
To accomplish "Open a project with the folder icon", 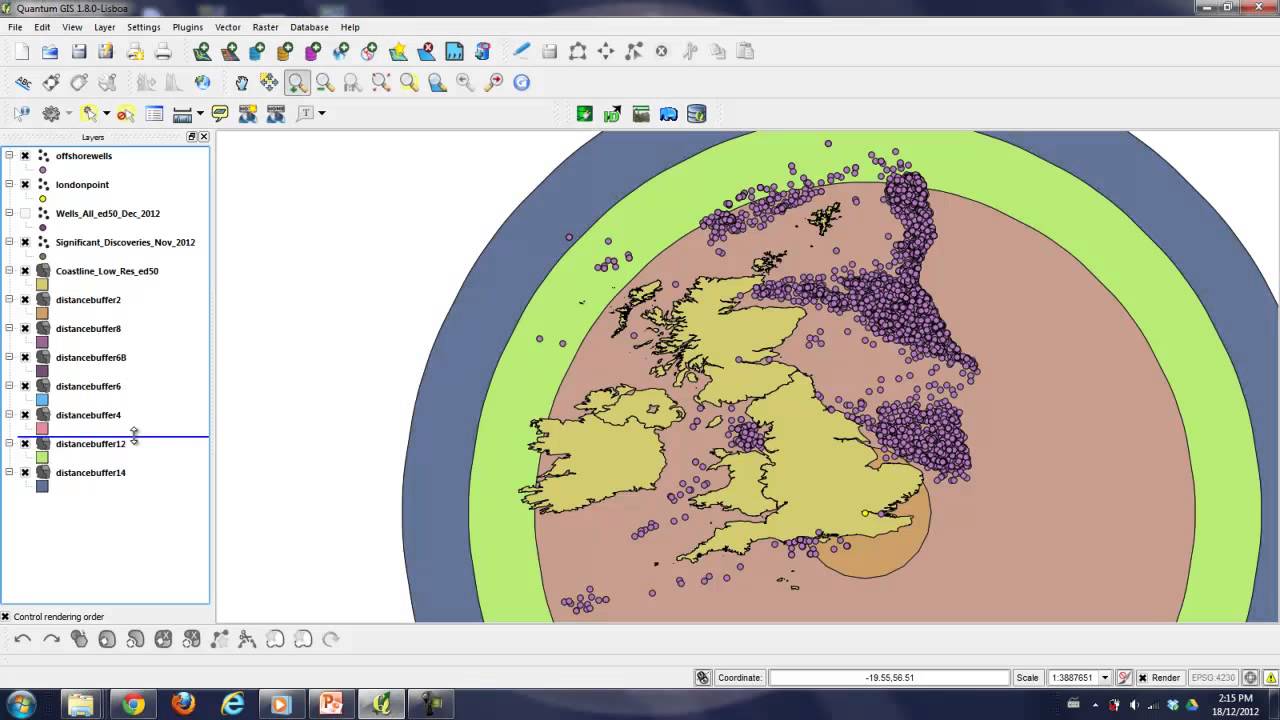I will coord(50,52).
